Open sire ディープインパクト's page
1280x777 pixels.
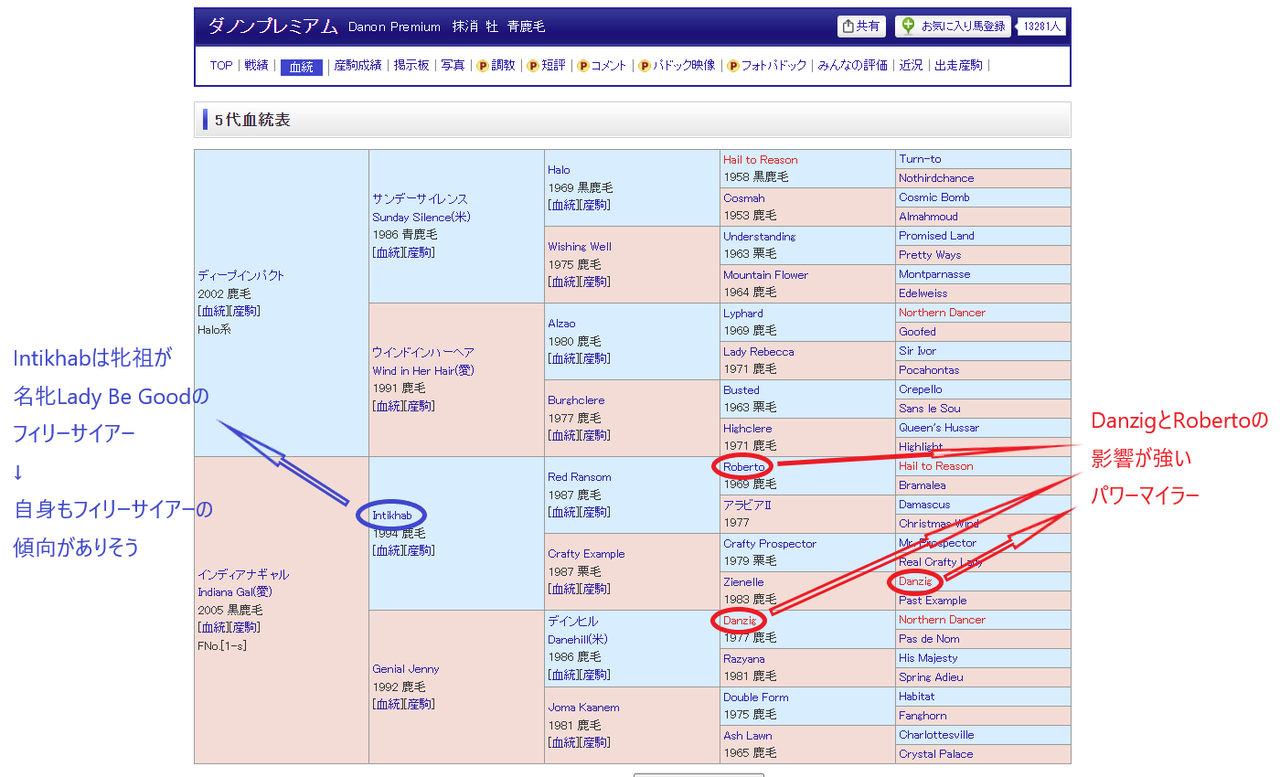pos(241,275)
